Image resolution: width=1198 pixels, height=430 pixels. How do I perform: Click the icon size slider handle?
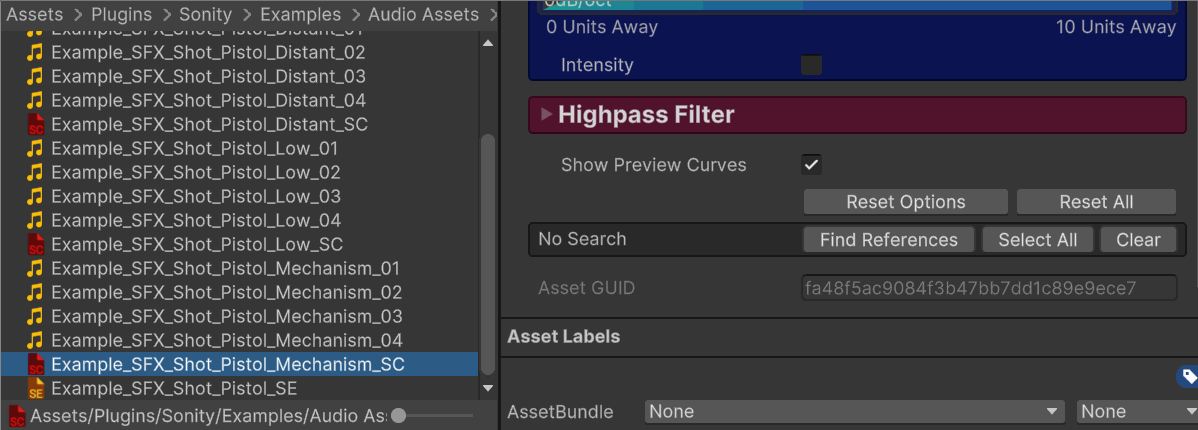tap(399, 416)
